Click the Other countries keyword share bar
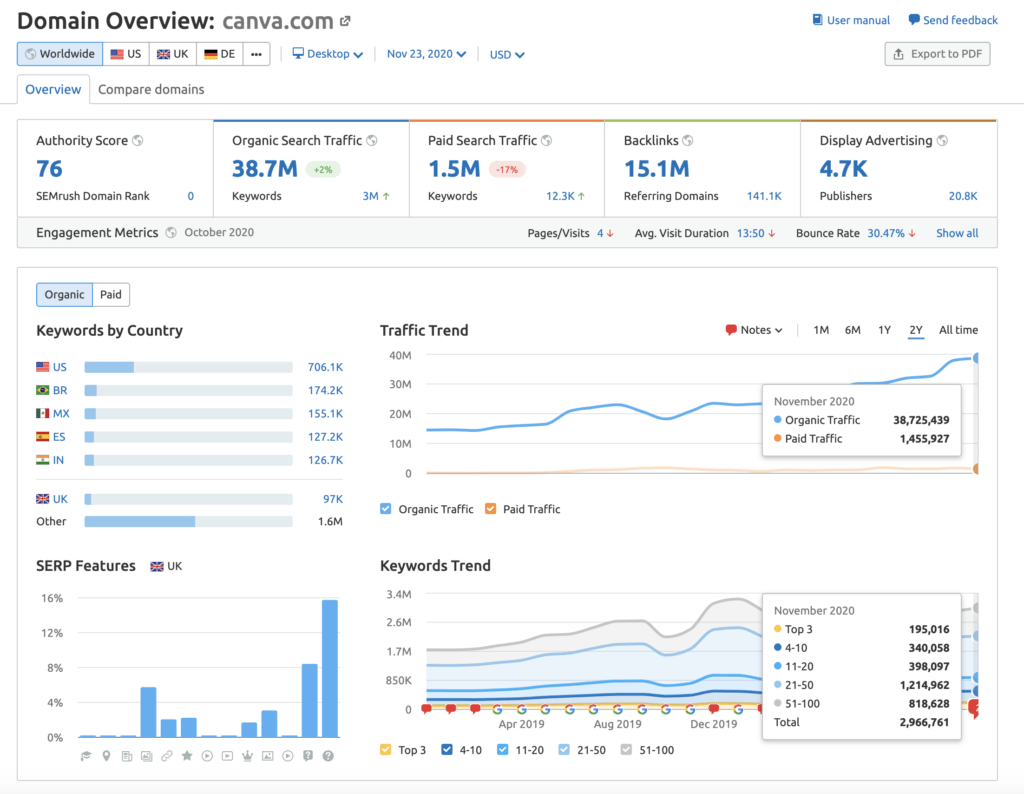This screenshot has height=794, width=1024. coord(189,522)
